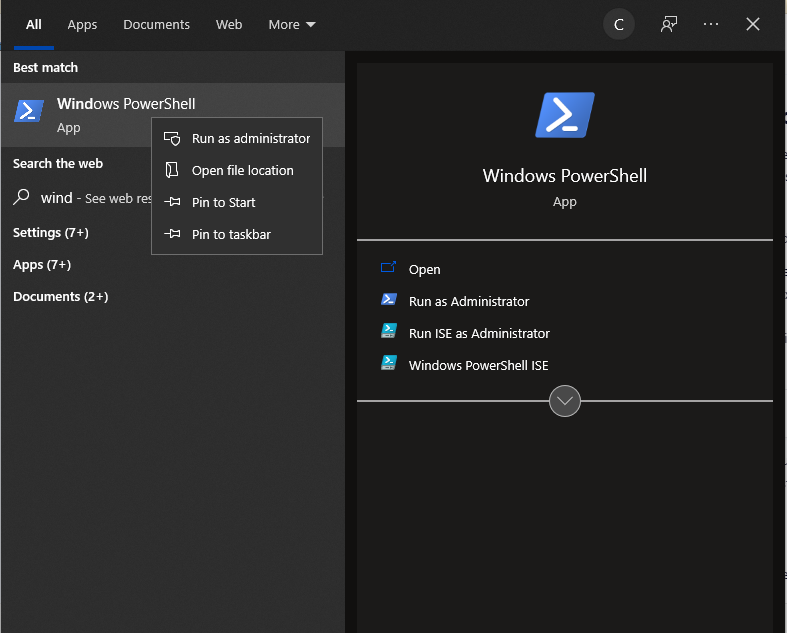
Task: Click the Open arrow icon in preview pane
Action: point(388,267)
